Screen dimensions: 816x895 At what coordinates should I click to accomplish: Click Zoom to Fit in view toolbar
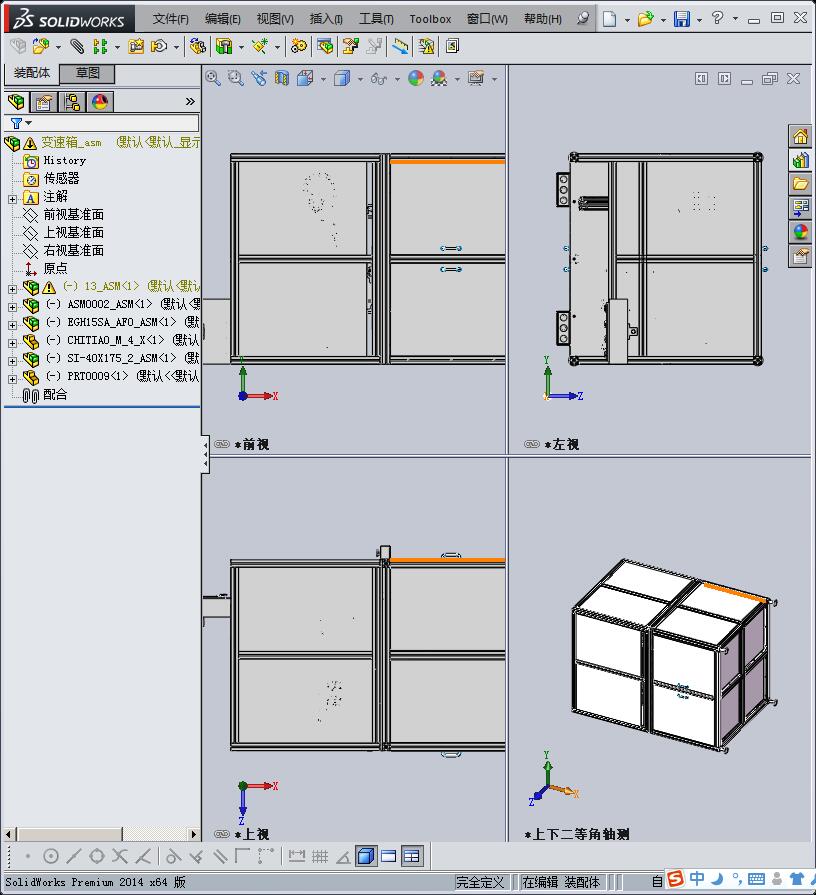[x=213, y=78]
